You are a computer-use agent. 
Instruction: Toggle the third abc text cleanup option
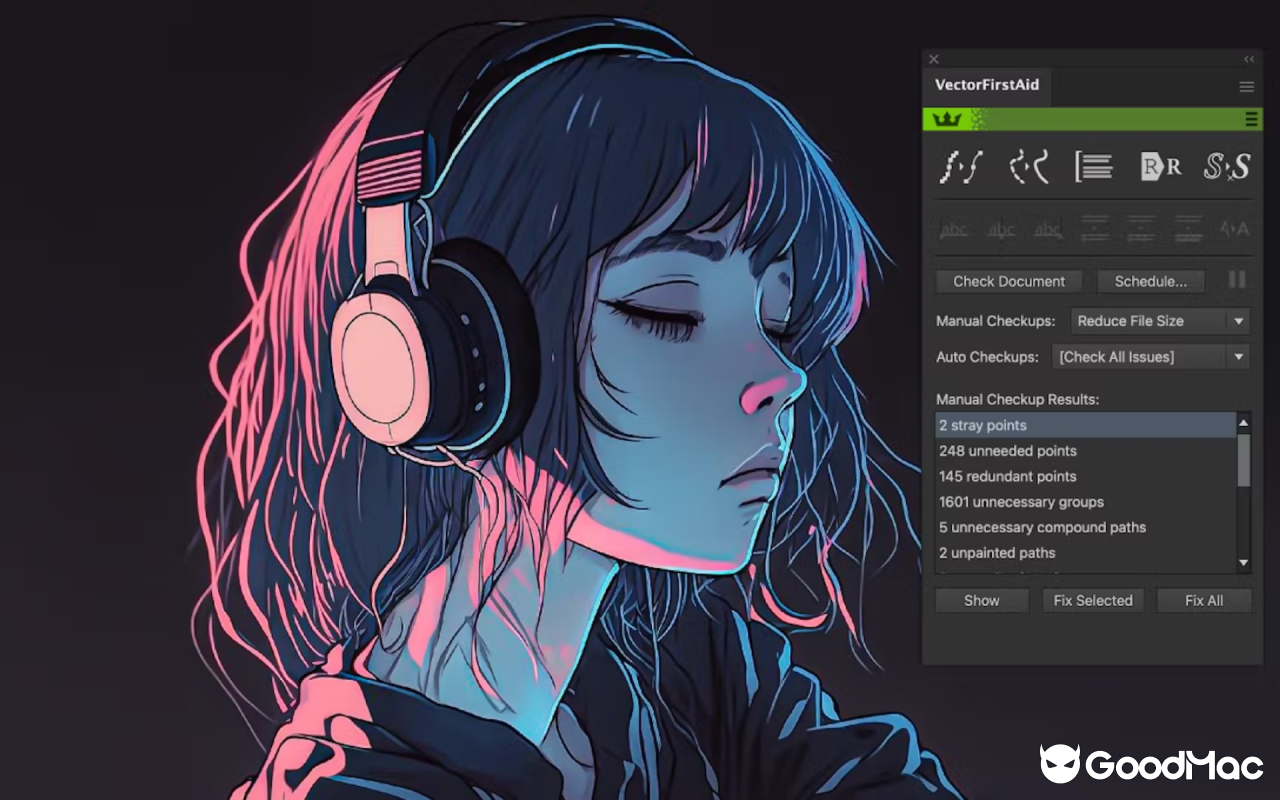tap(1047, 229)
